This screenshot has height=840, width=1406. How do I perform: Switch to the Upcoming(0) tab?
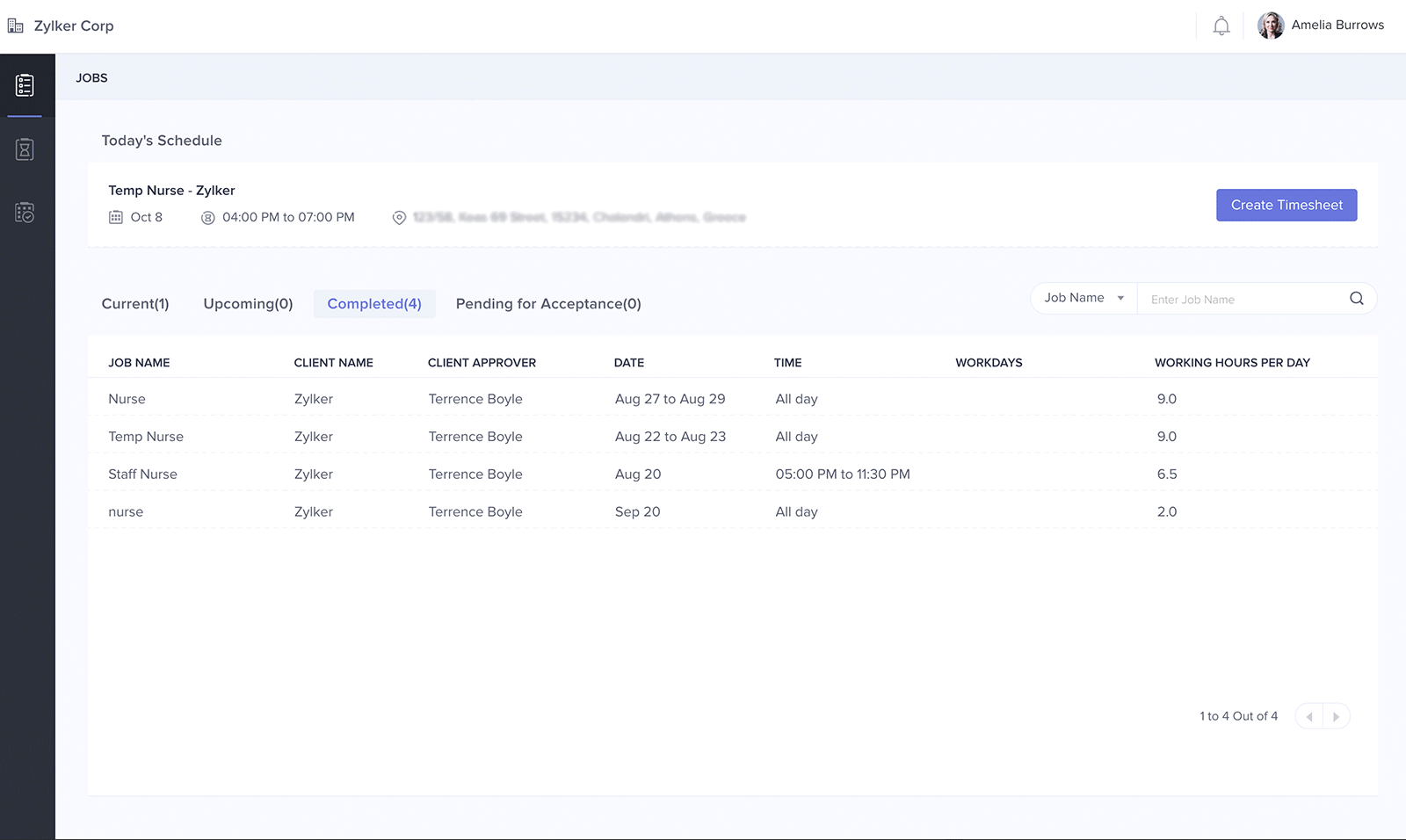click(x=248, y=304)
